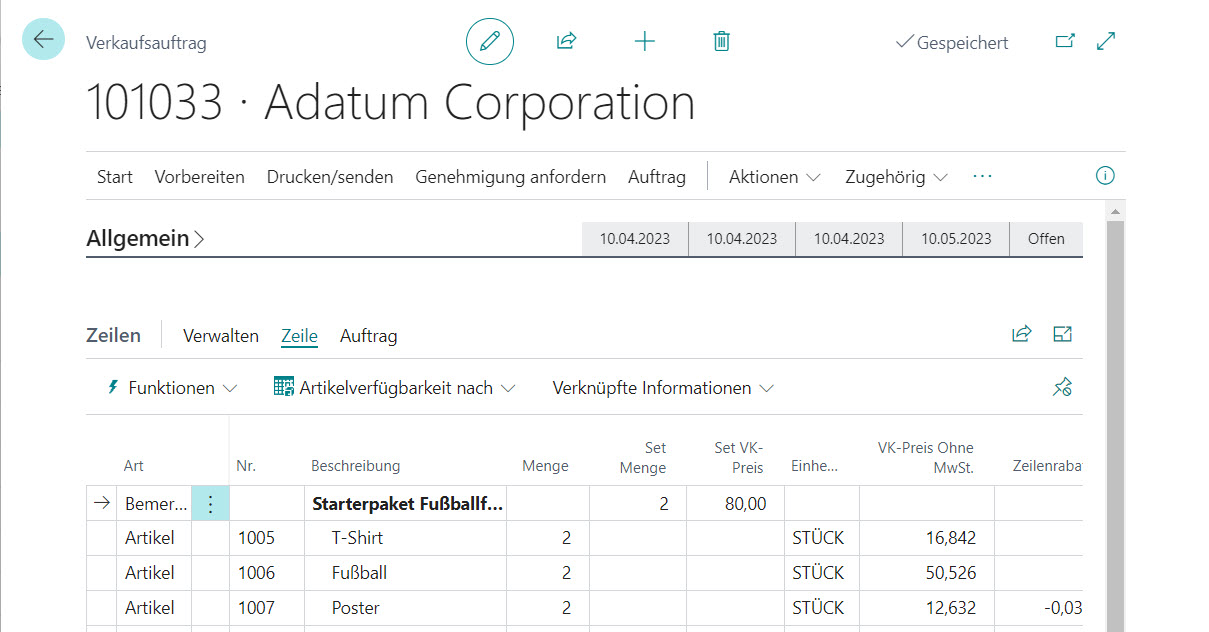Click price 16,842 in T-Shirt row
Screen dimensions: 1209x632
tap(927, 538)
